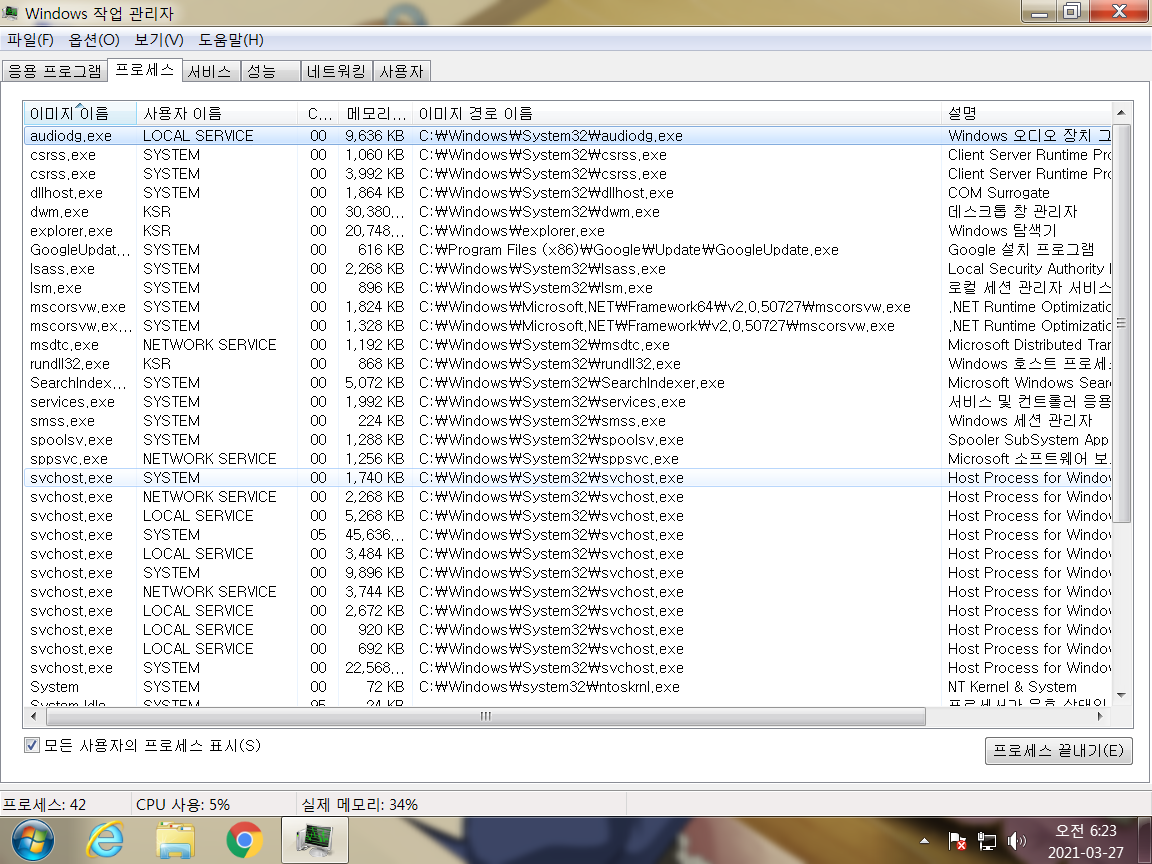This screenshot has height=864, width=1152.
Task: Select services.exe process row
Action: pos(568,402)
